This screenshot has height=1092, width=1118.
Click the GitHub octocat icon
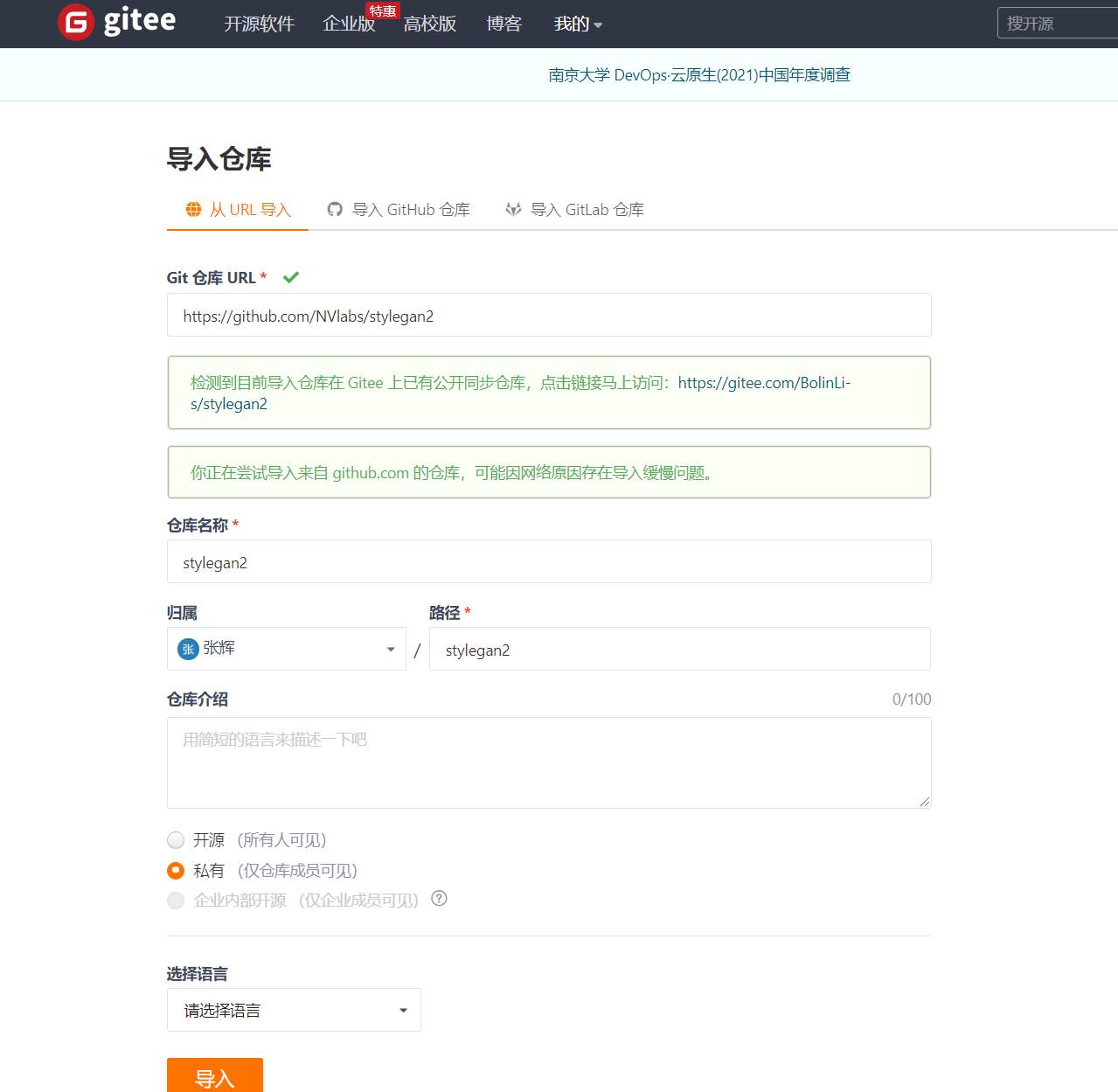click(x=335, y=209)
